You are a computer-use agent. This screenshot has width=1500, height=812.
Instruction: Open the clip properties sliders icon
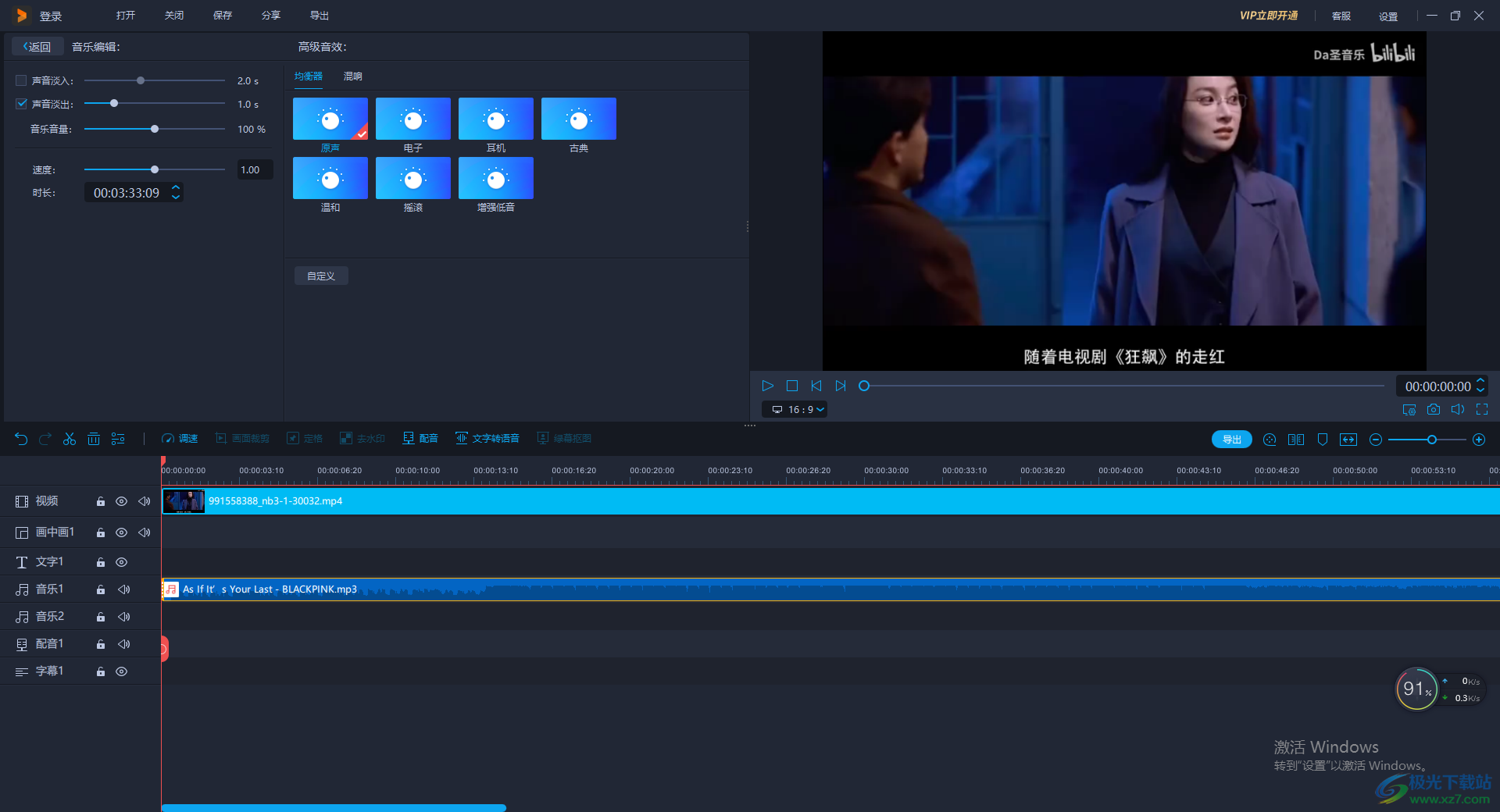[x=118, y=439]
